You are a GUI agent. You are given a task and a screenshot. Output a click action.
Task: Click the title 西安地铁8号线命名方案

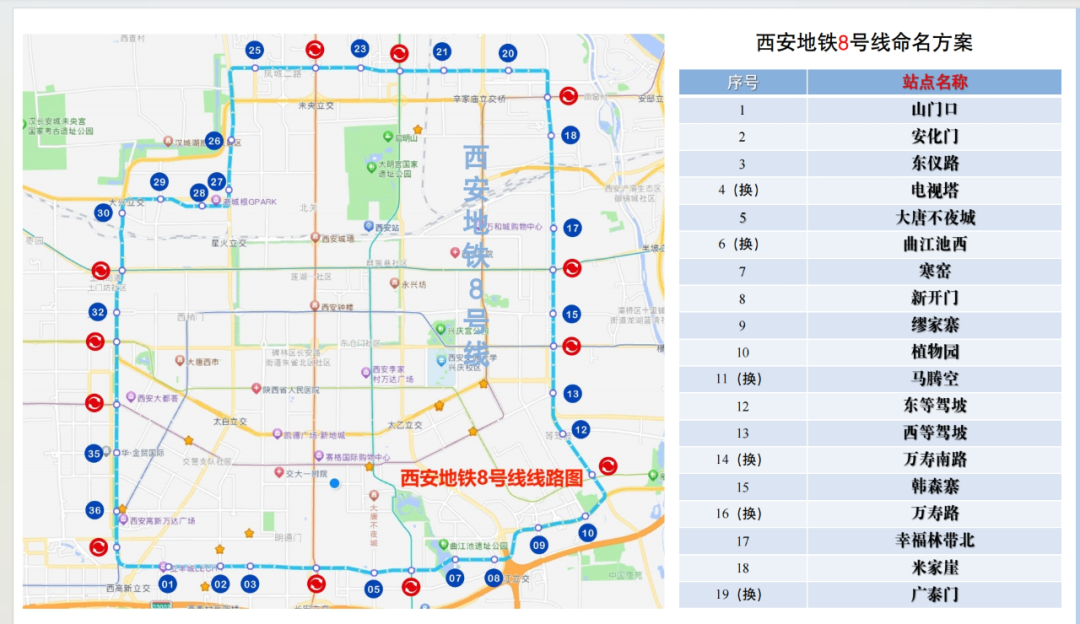[864, 43]
